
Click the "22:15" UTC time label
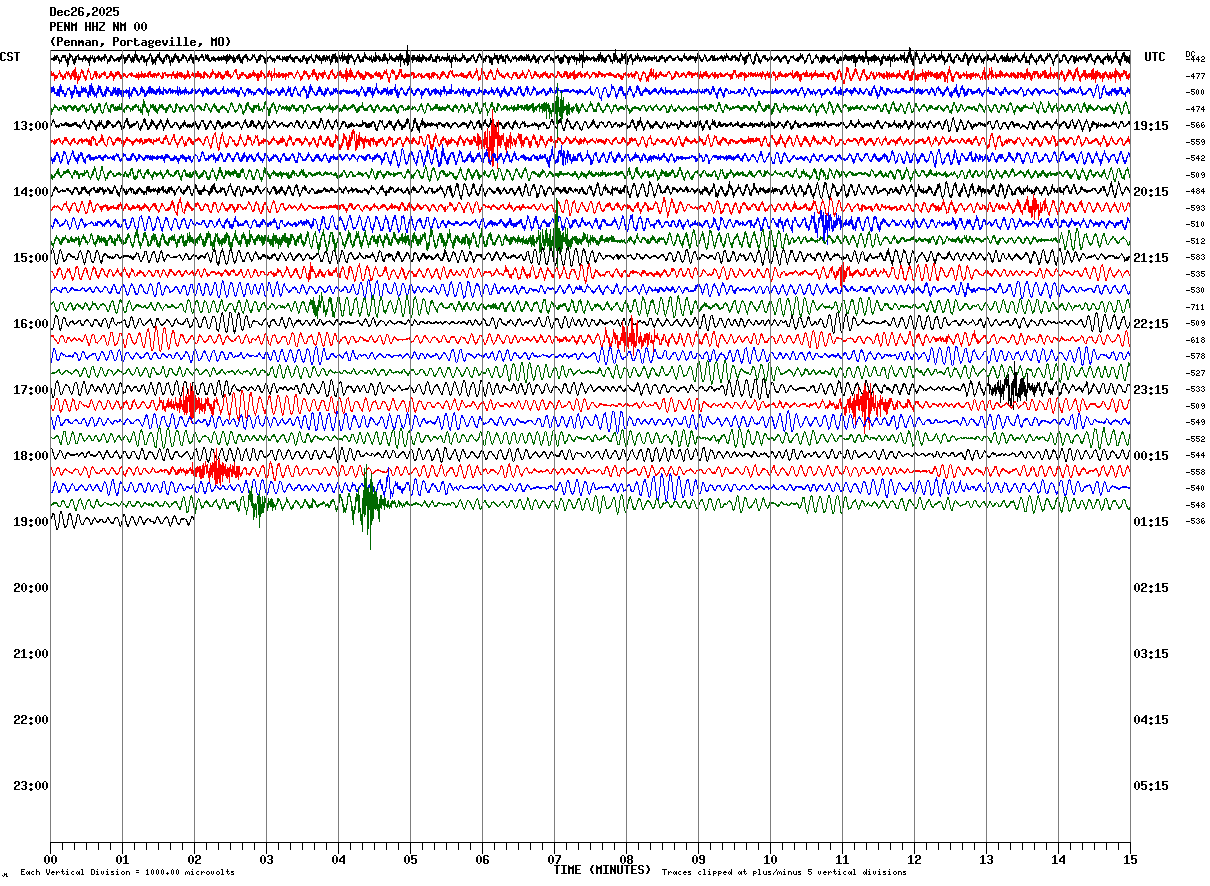tap(1151, 324)
